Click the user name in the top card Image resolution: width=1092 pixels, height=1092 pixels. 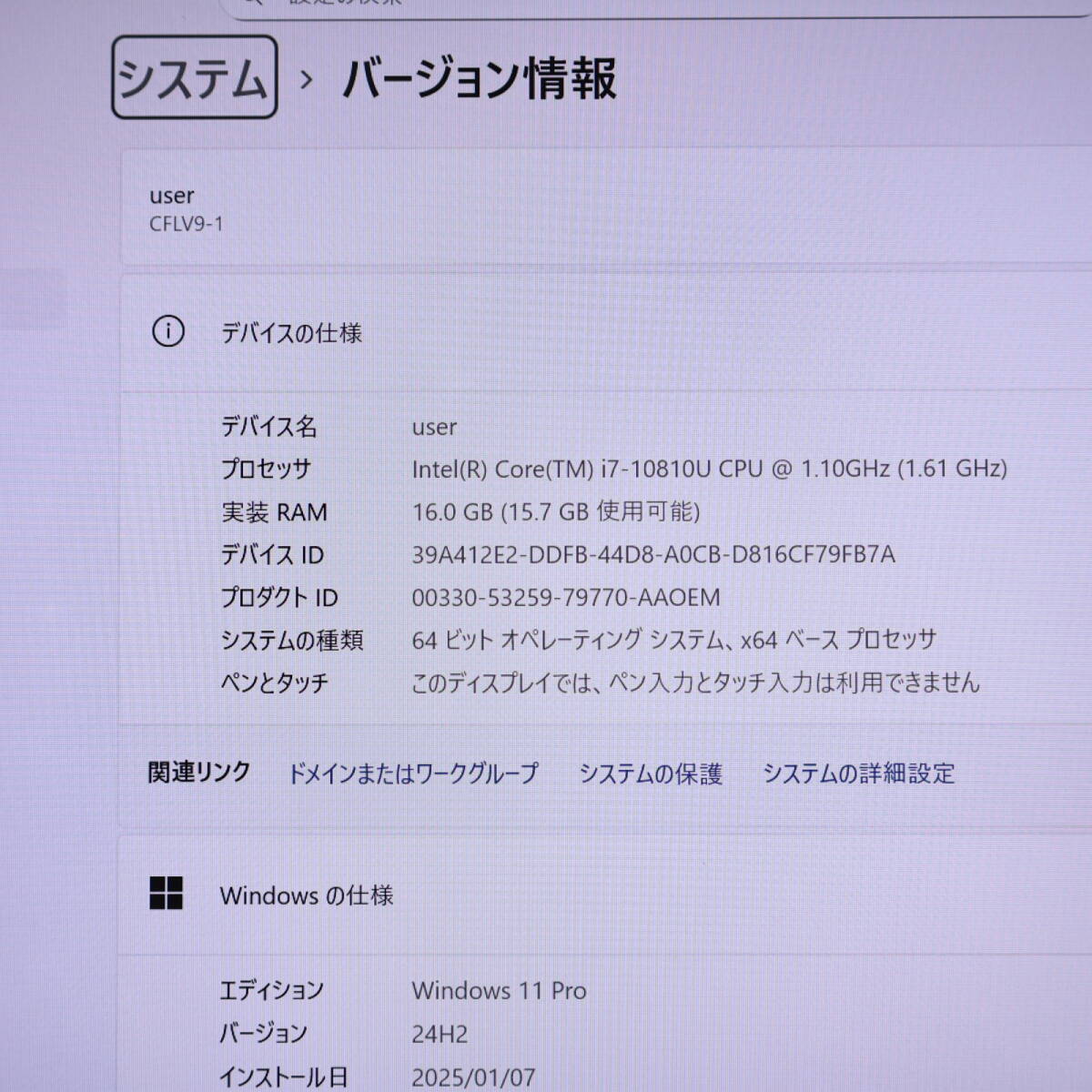(x=172, y=196)
